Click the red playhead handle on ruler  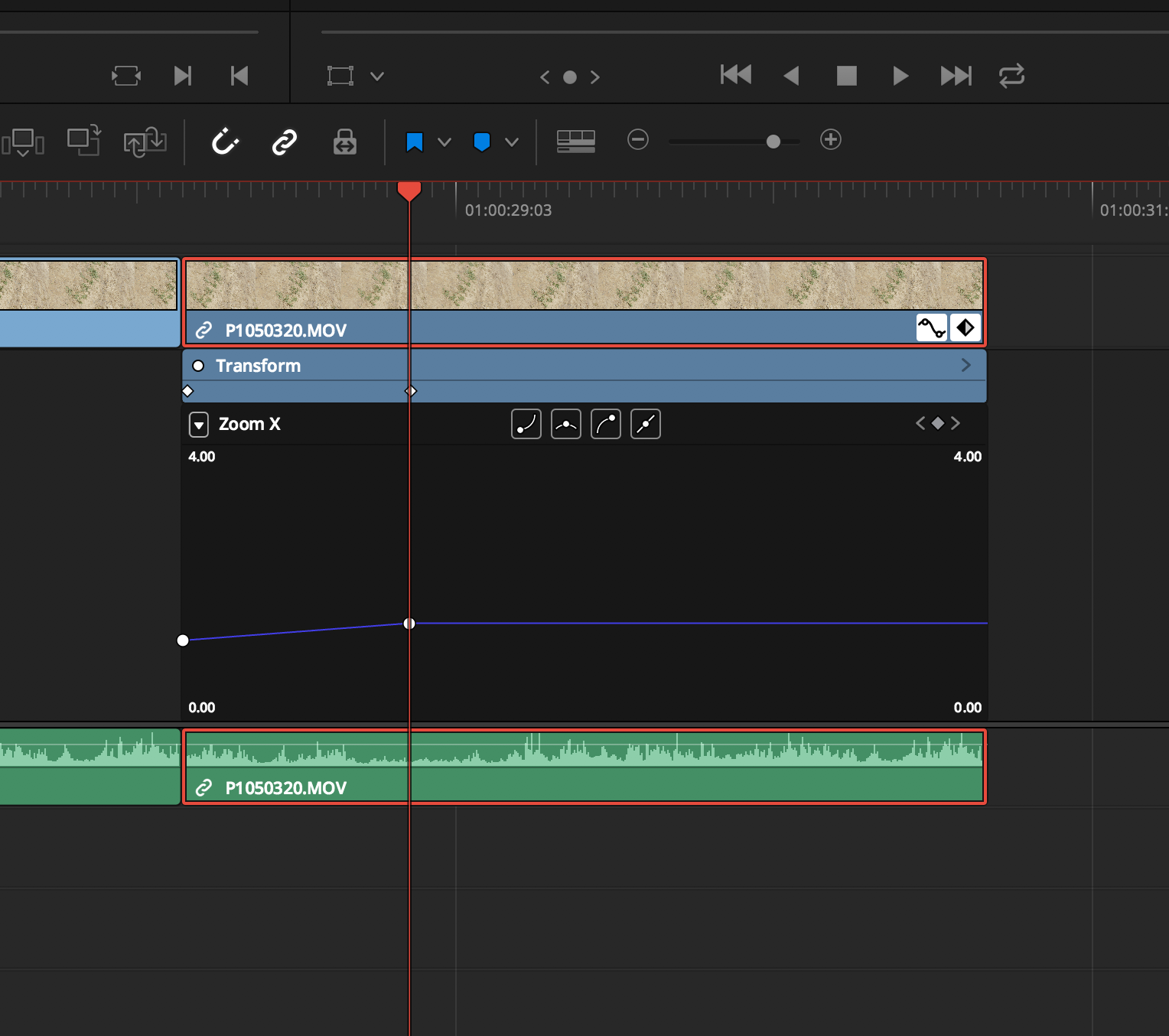[x=409, y=191]
